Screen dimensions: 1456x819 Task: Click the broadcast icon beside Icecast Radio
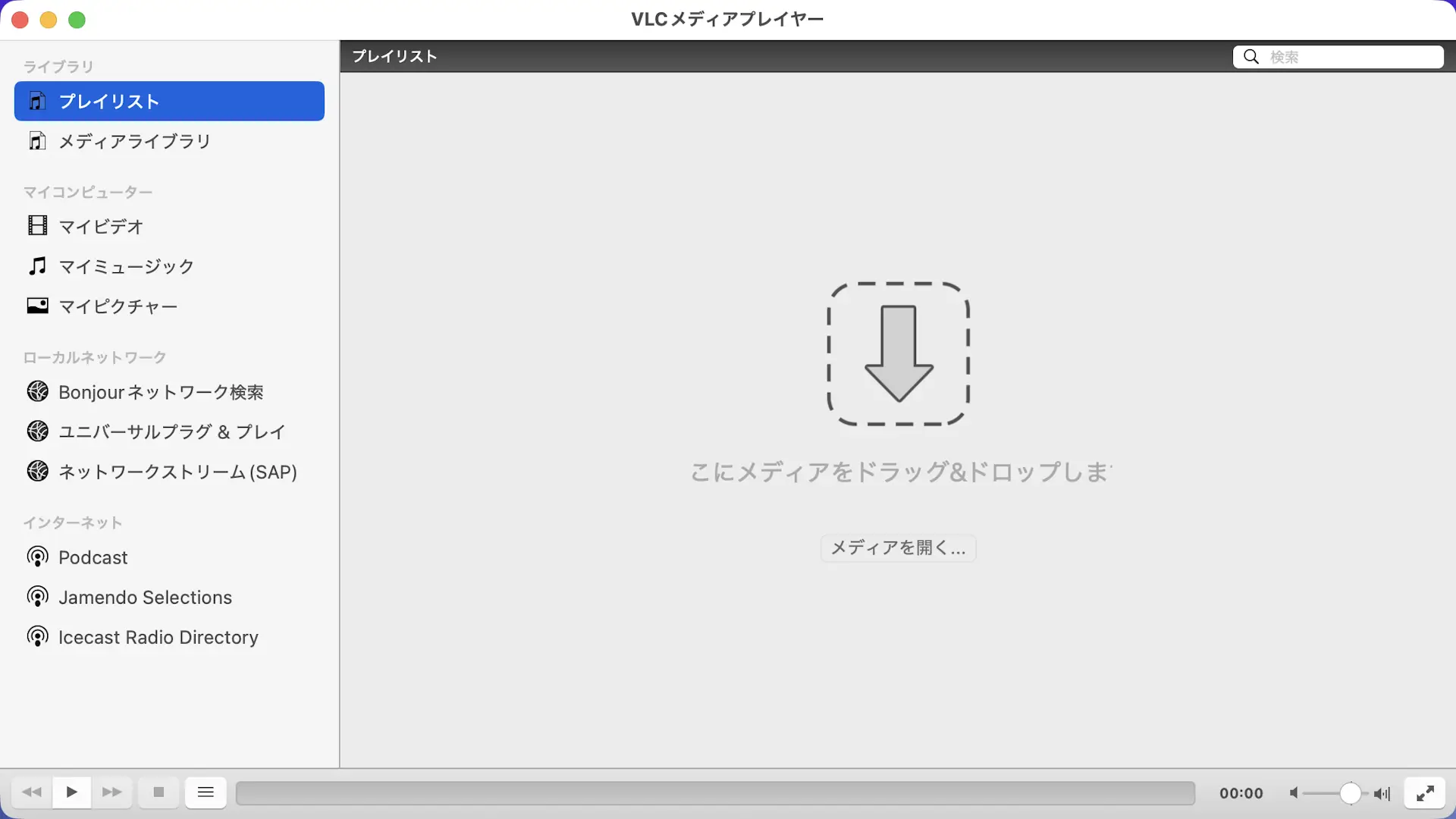[37, 636]
